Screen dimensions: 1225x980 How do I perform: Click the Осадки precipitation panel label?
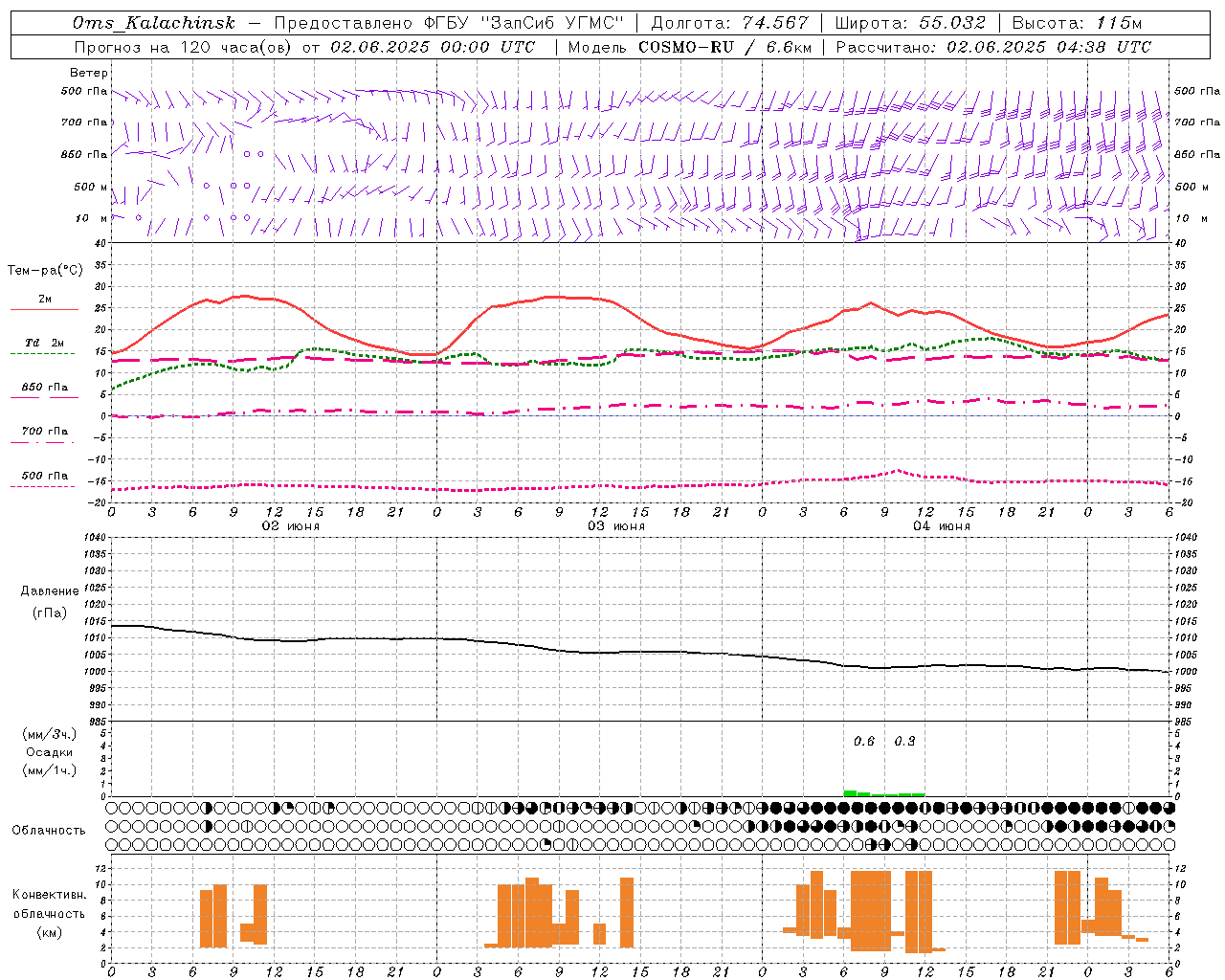(49, 752)
